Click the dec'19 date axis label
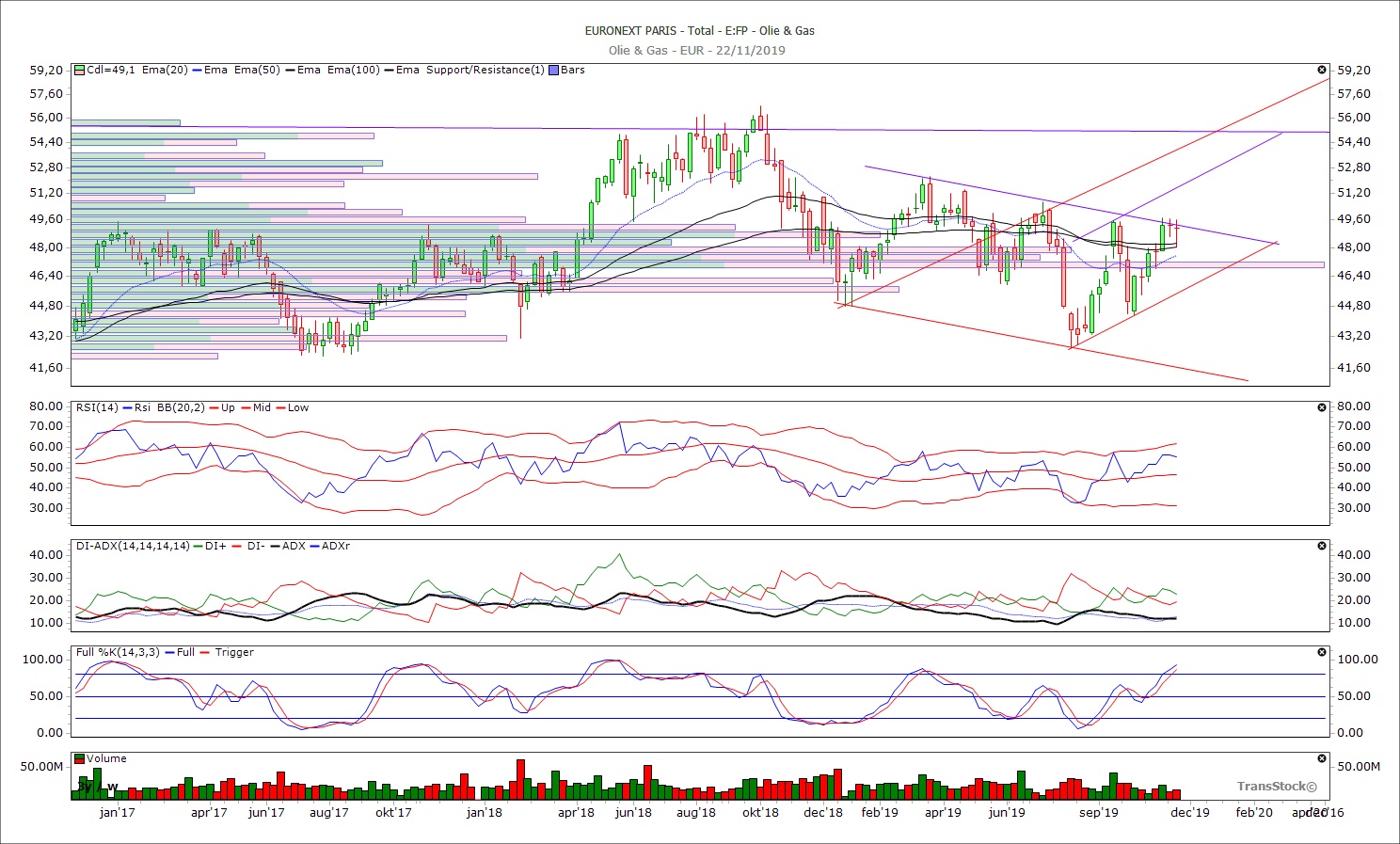The image size is (1400, 844). [x=1189, y=812]
